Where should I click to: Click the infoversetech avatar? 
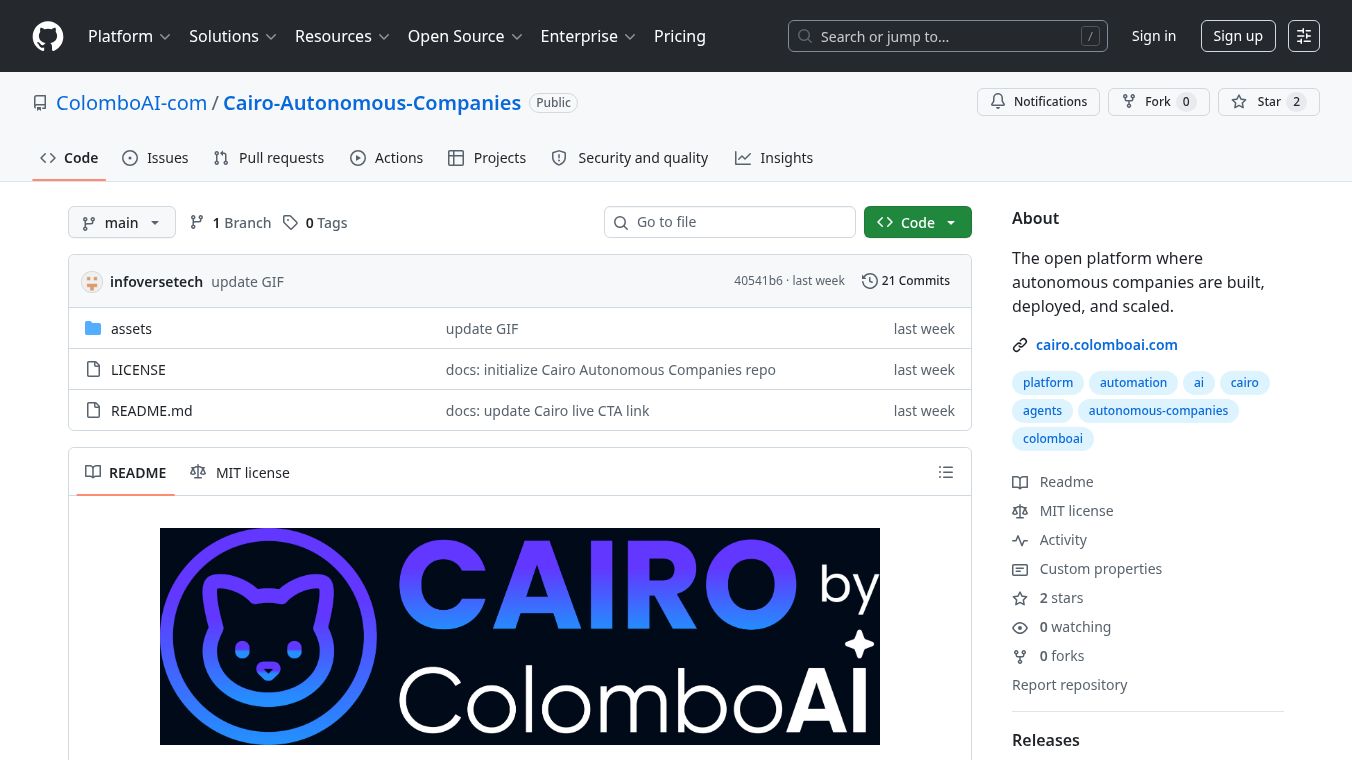(x=92, y=282)
